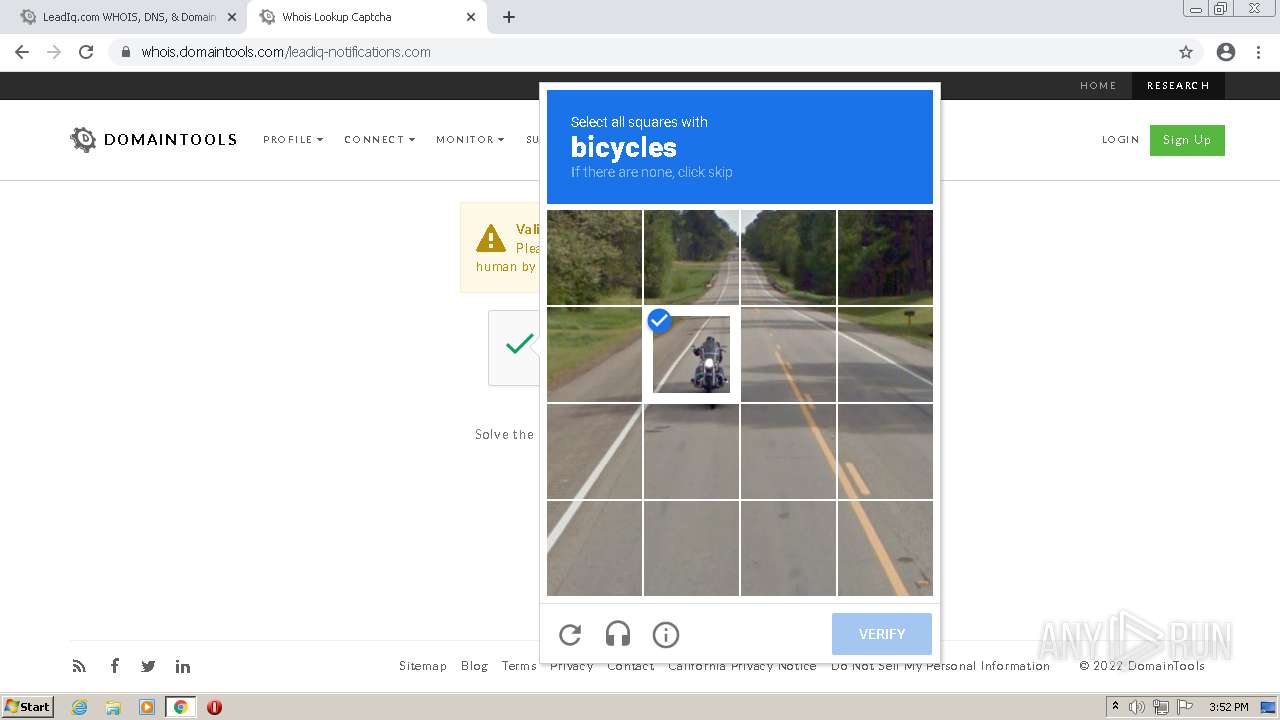Image resolution: width=1280 pixels, height=720 pixels.
Task: Open the LinkedIn icon in footer
Action: (x=183, y=666)
